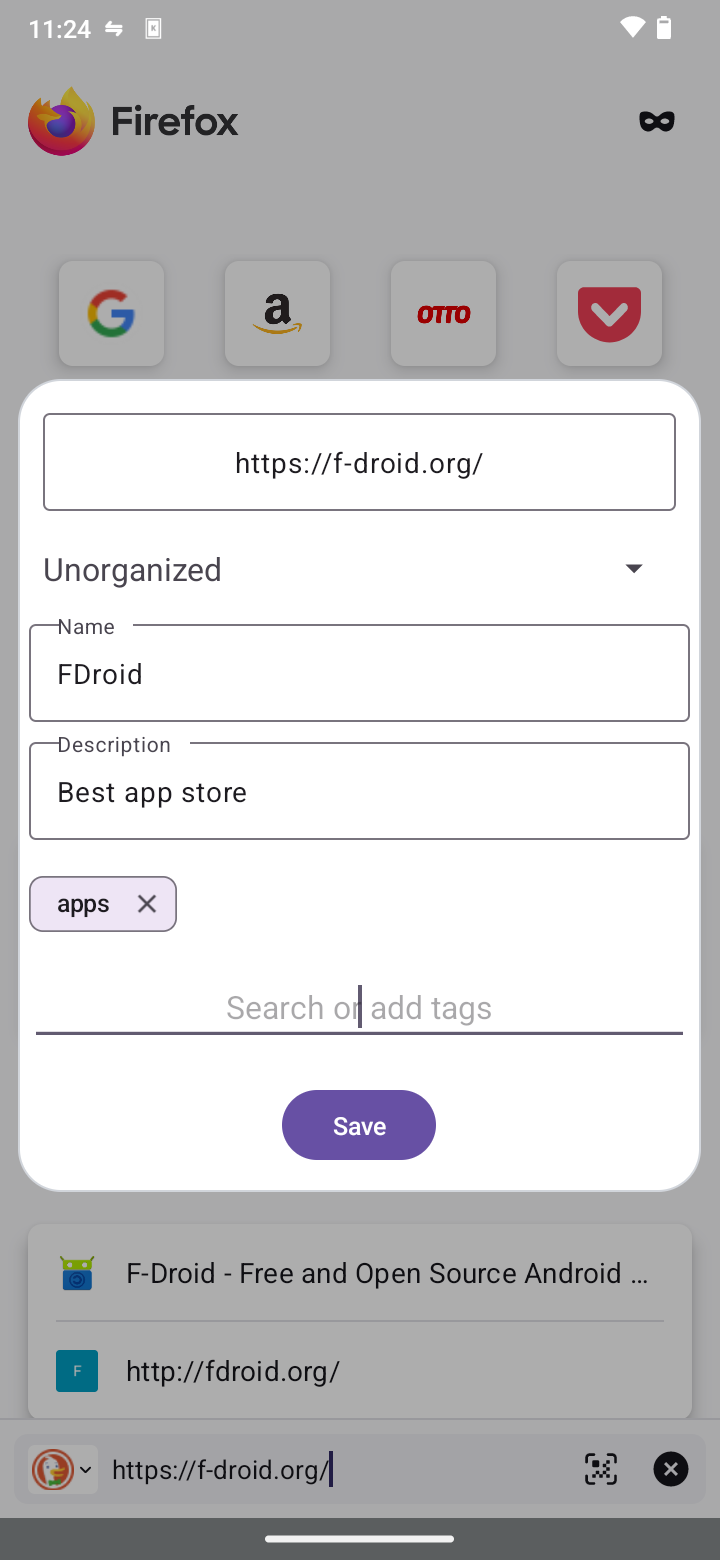The width and height of the screenshot is (720, 1560).
Task: Clear the address bar text
Action: coord(671,1469)
